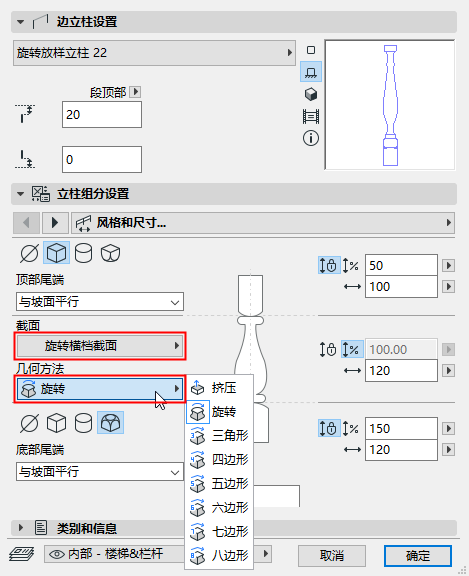469x576 pixels.
Task: Click the side post settings panel icon
Action: 40,22
